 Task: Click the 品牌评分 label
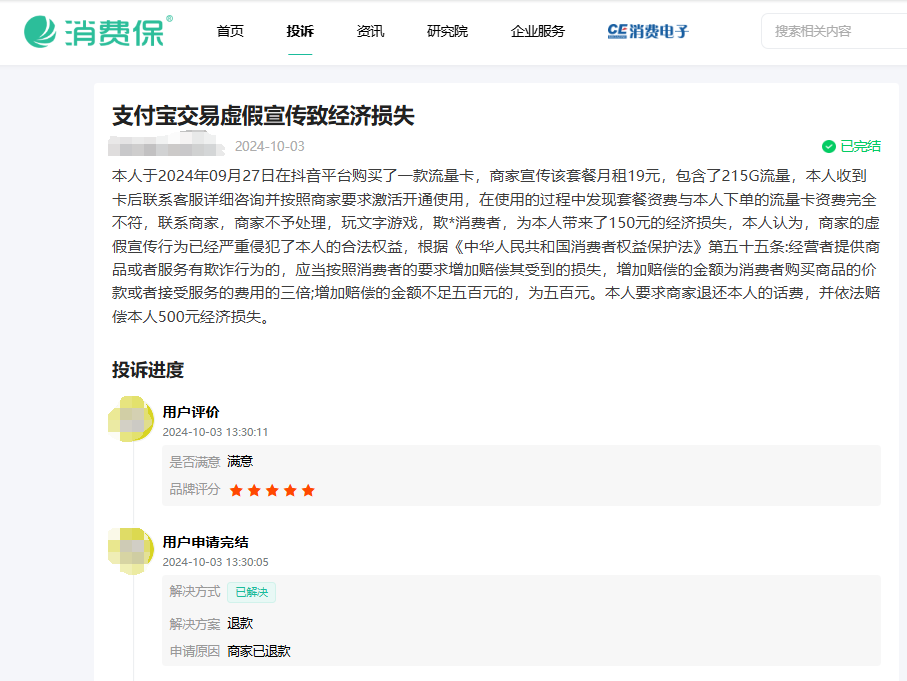194,489
